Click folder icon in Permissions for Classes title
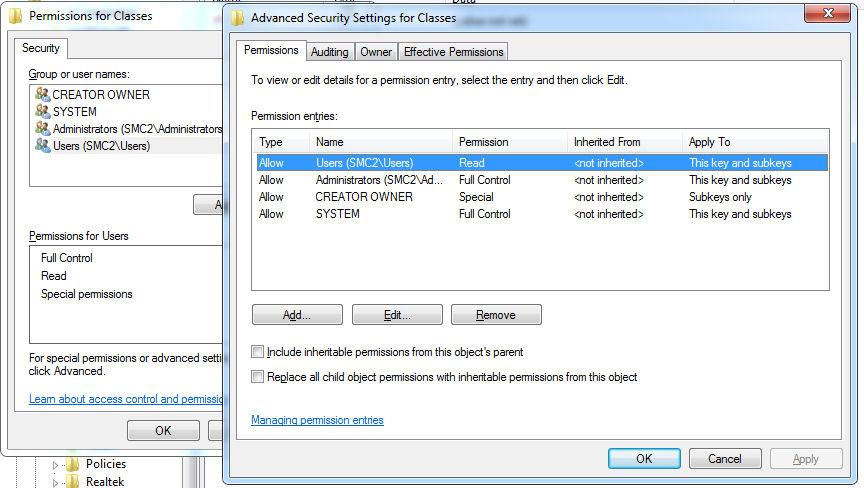The image size is (864, 488). pos(15,16)
